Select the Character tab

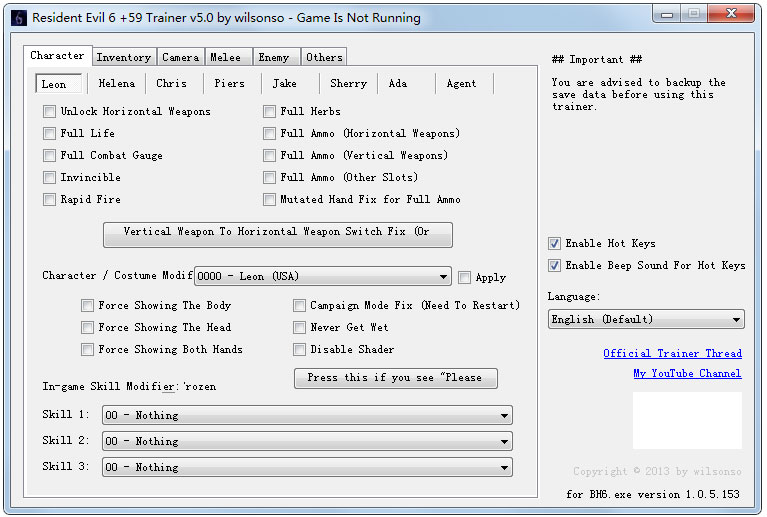point(57,56)
